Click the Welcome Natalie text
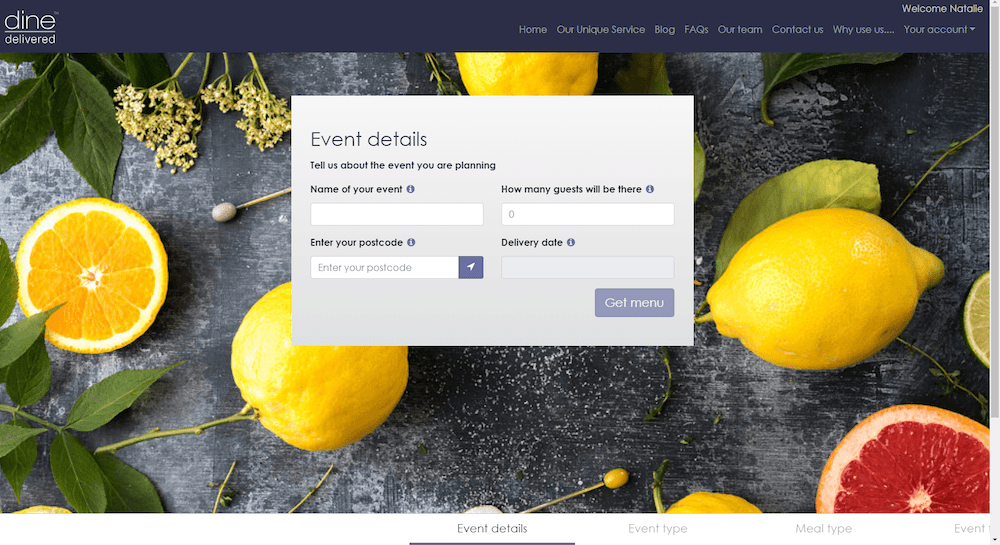Screen dimensions: 1000x545 tap(942, 8)
